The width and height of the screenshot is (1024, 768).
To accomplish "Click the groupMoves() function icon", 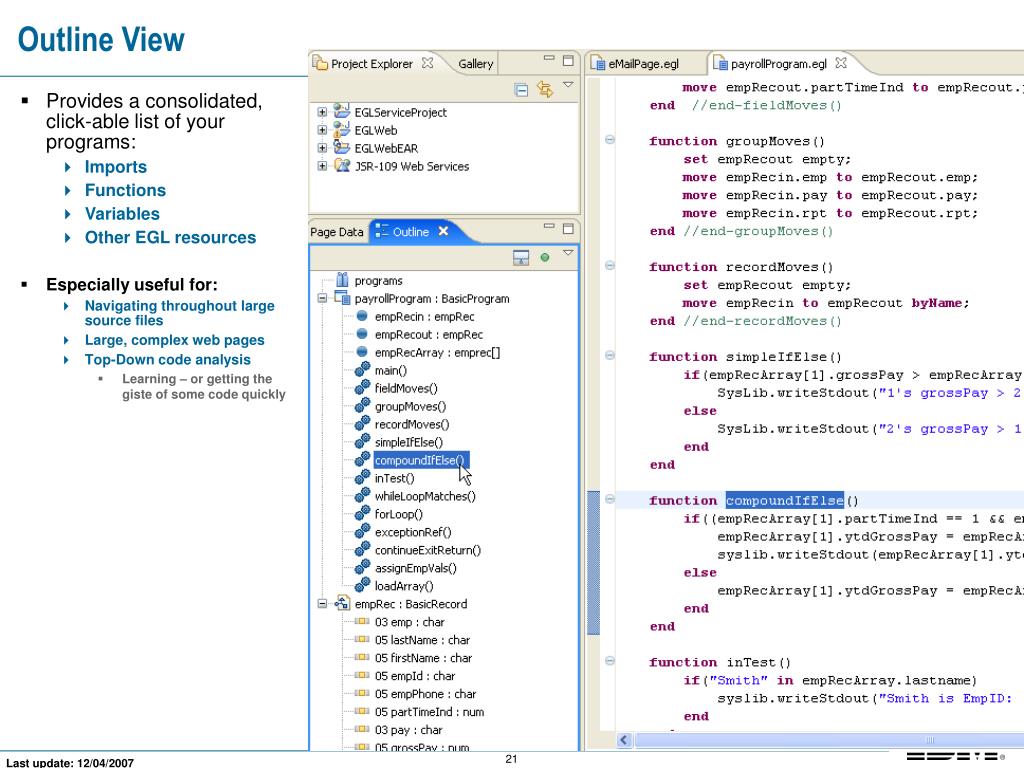I will 362,406.
